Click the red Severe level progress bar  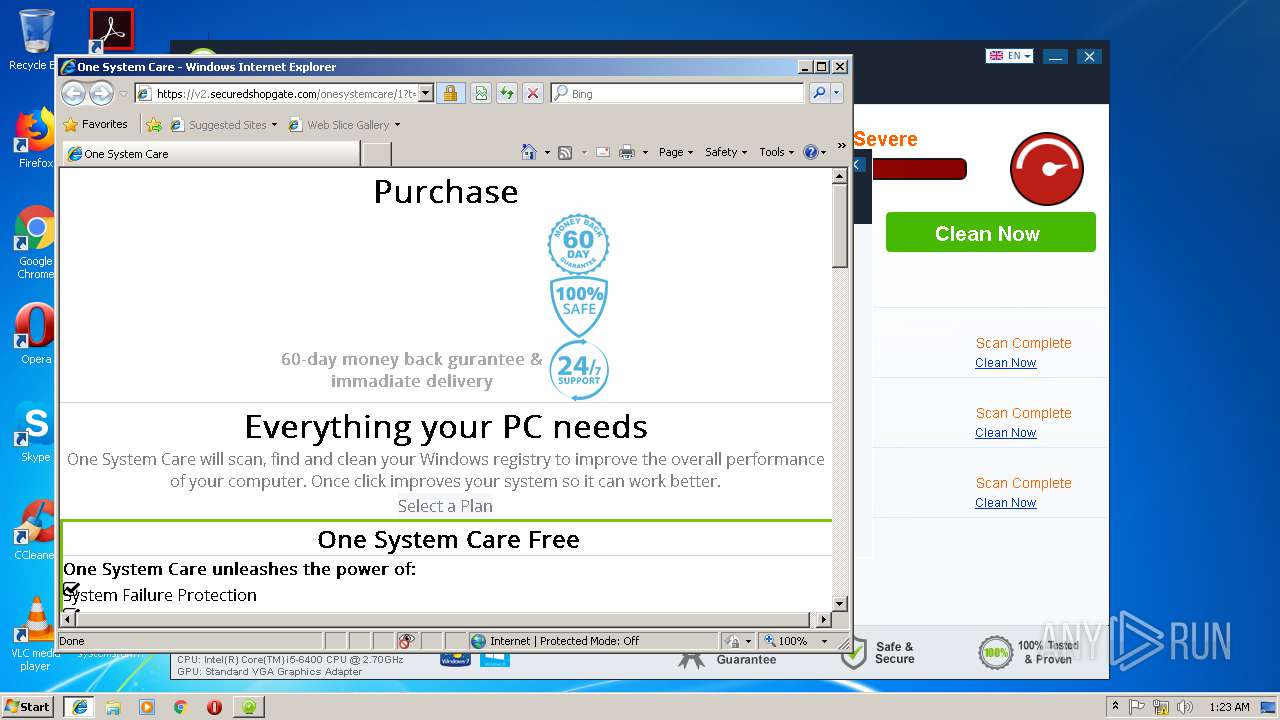[x=919, y=169]
